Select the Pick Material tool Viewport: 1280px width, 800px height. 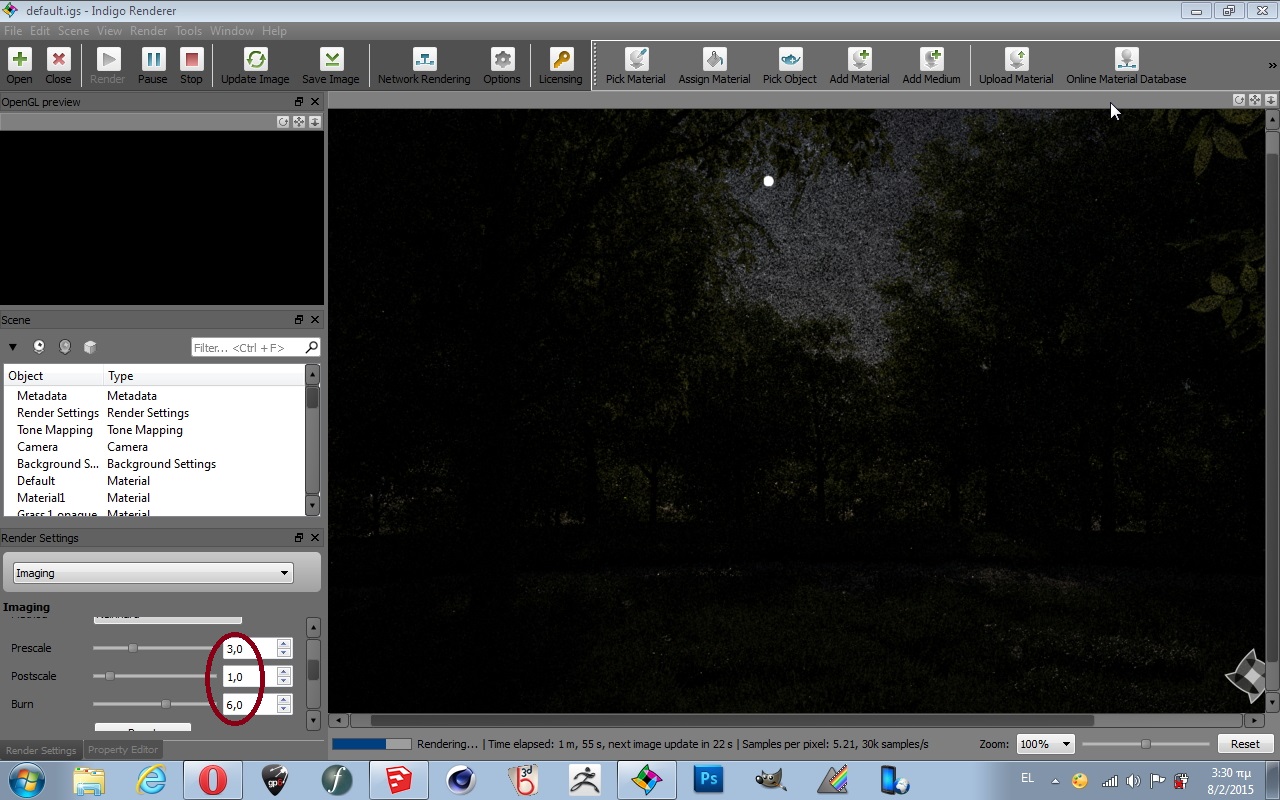tap(635, 66)
